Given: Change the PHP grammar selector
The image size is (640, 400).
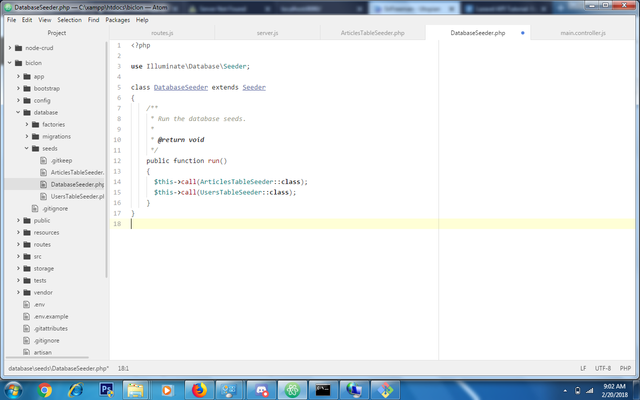Looking at the screenshot, I should pyautogui.click(x=625, y=368).
